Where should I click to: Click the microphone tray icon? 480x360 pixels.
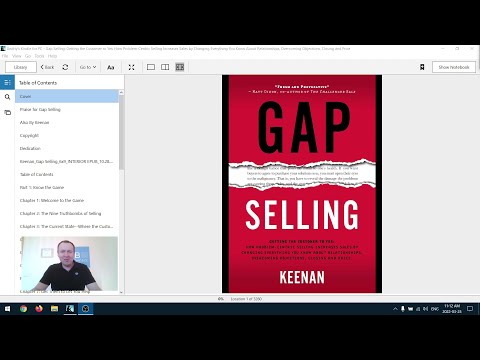(403, 309)
